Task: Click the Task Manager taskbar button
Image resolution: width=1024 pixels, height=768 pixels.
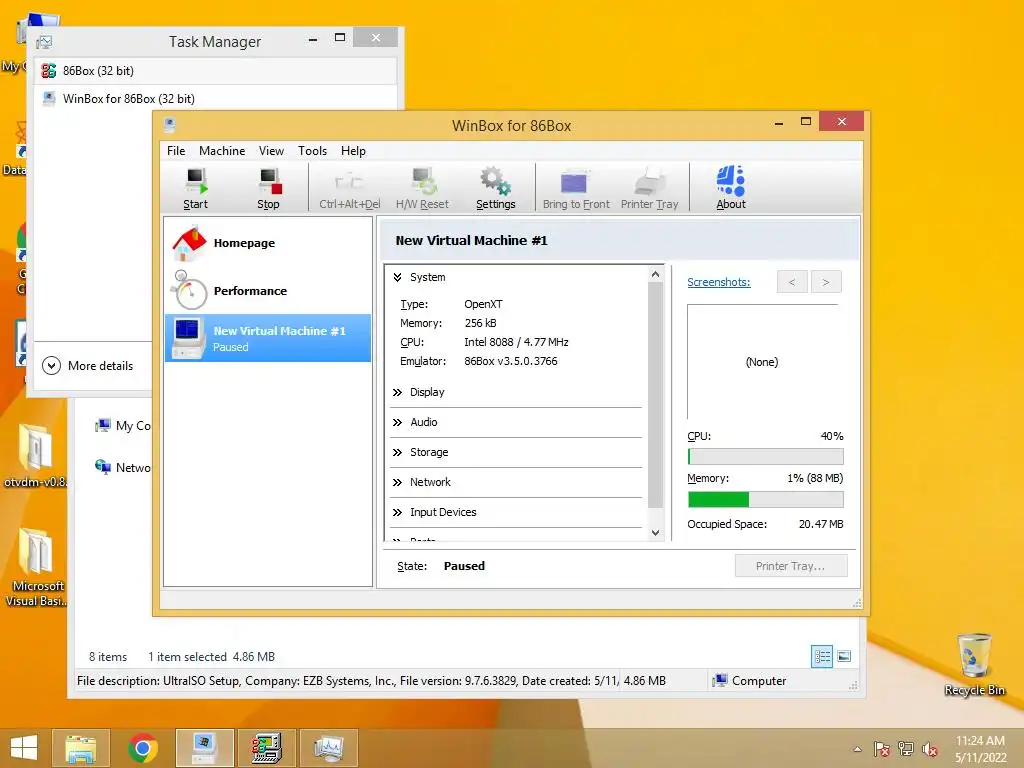Action: click(328, 748)
